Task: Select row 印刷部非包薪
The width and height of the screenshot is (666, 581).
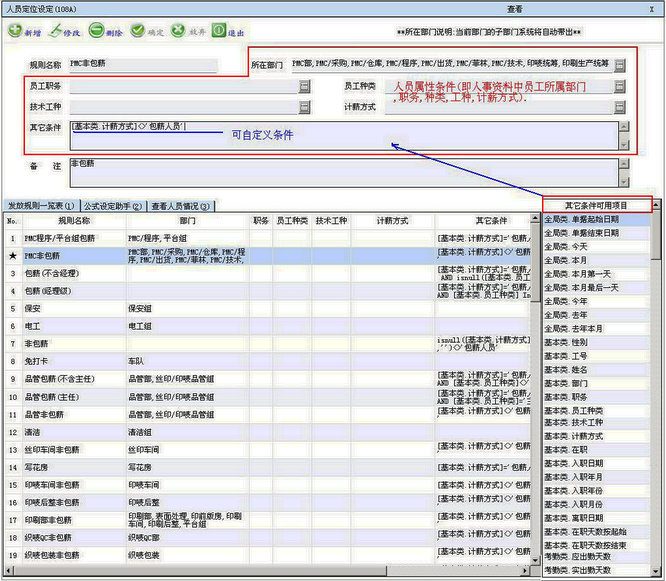Action: (x=268, y=520)
